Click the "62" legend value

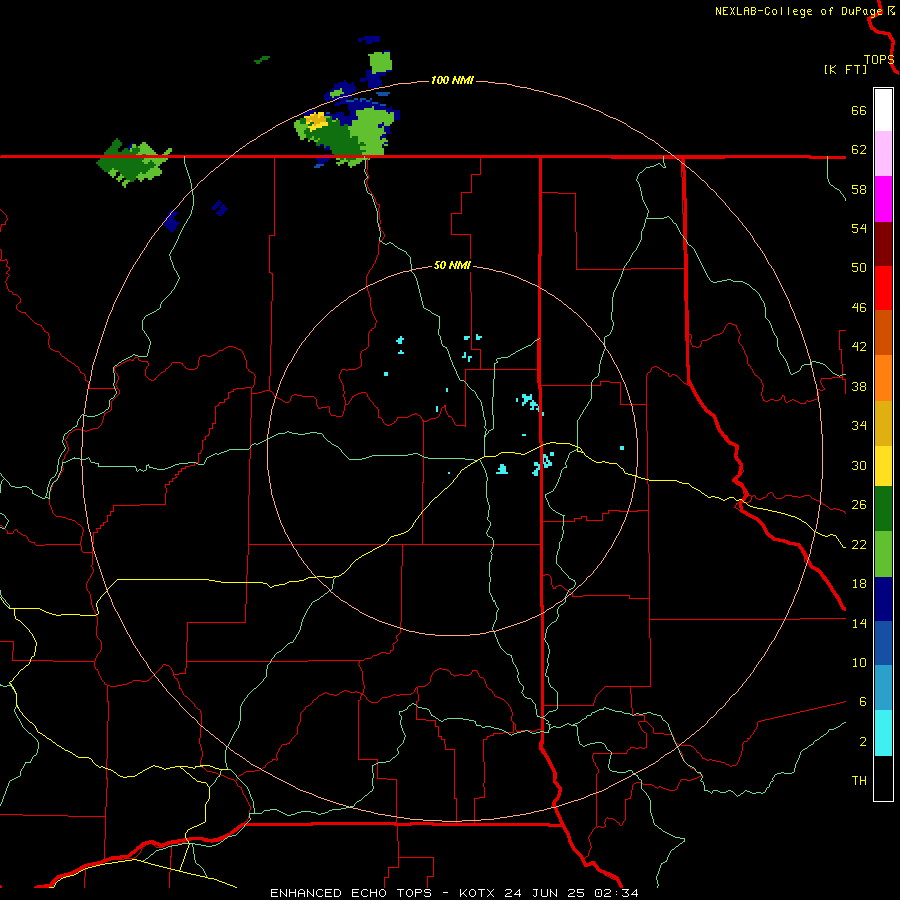click(x=859, y=150)
